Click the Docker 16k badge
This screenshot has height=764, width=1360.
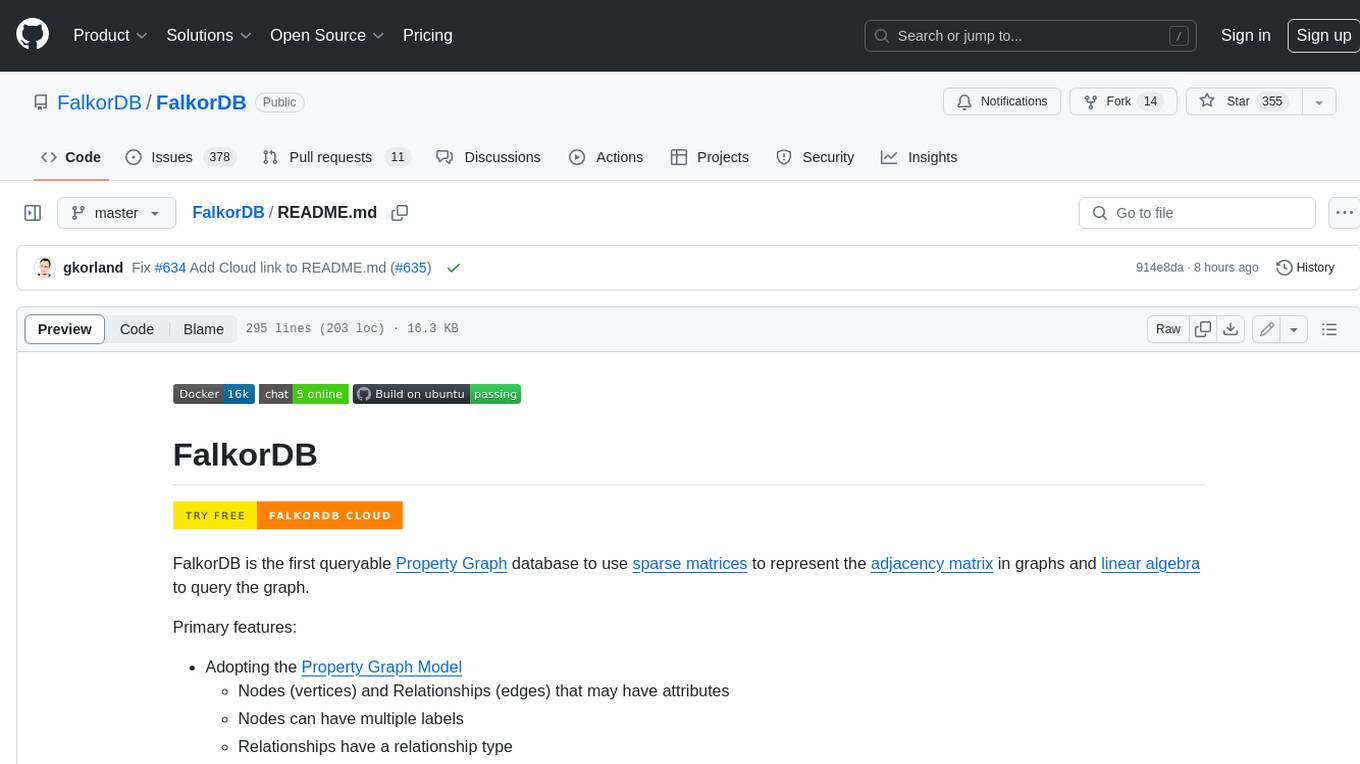click(214, 394)
